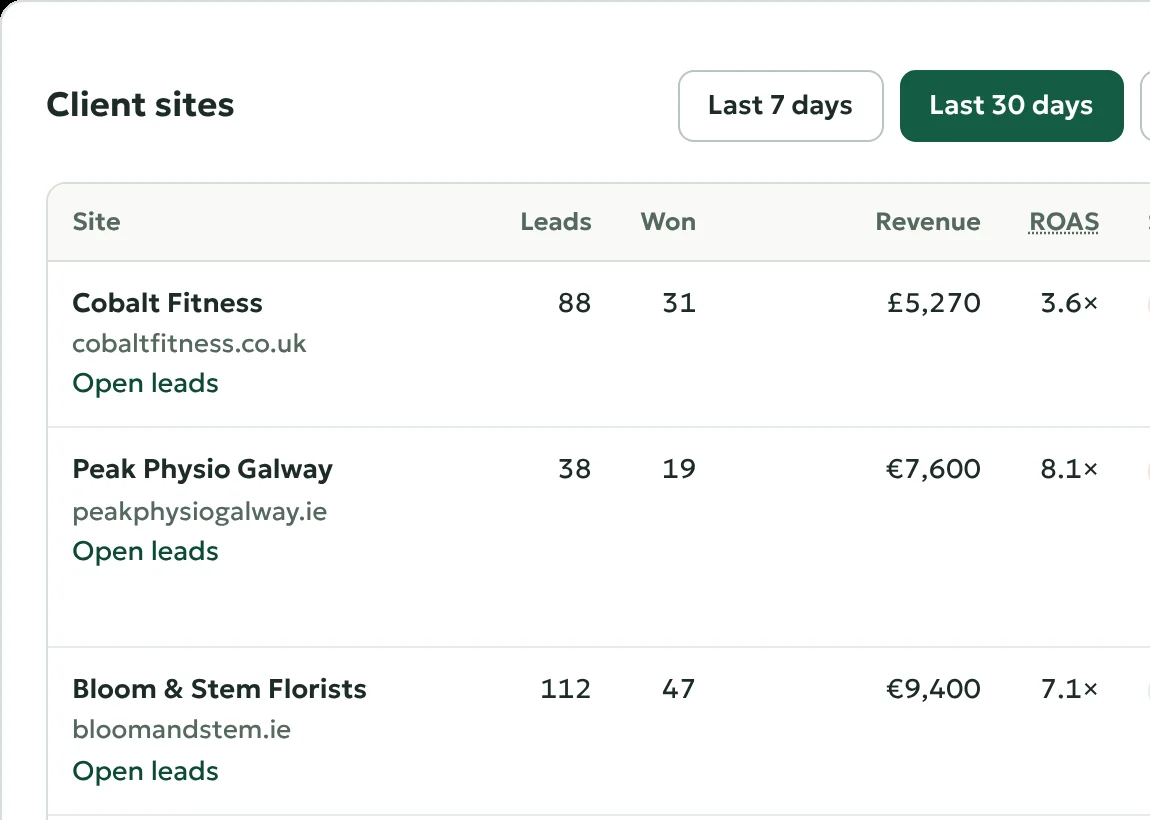
Task: Click the Leads column header
Action: point(556,222)
